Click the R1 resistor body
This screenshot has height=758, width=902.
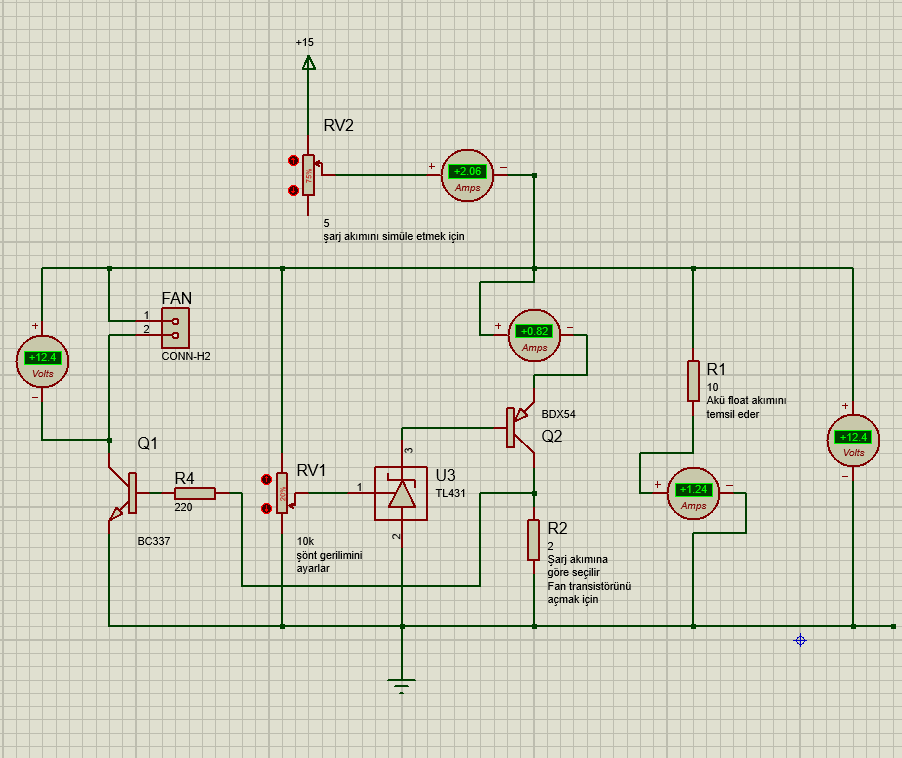[x=693, y=381]
